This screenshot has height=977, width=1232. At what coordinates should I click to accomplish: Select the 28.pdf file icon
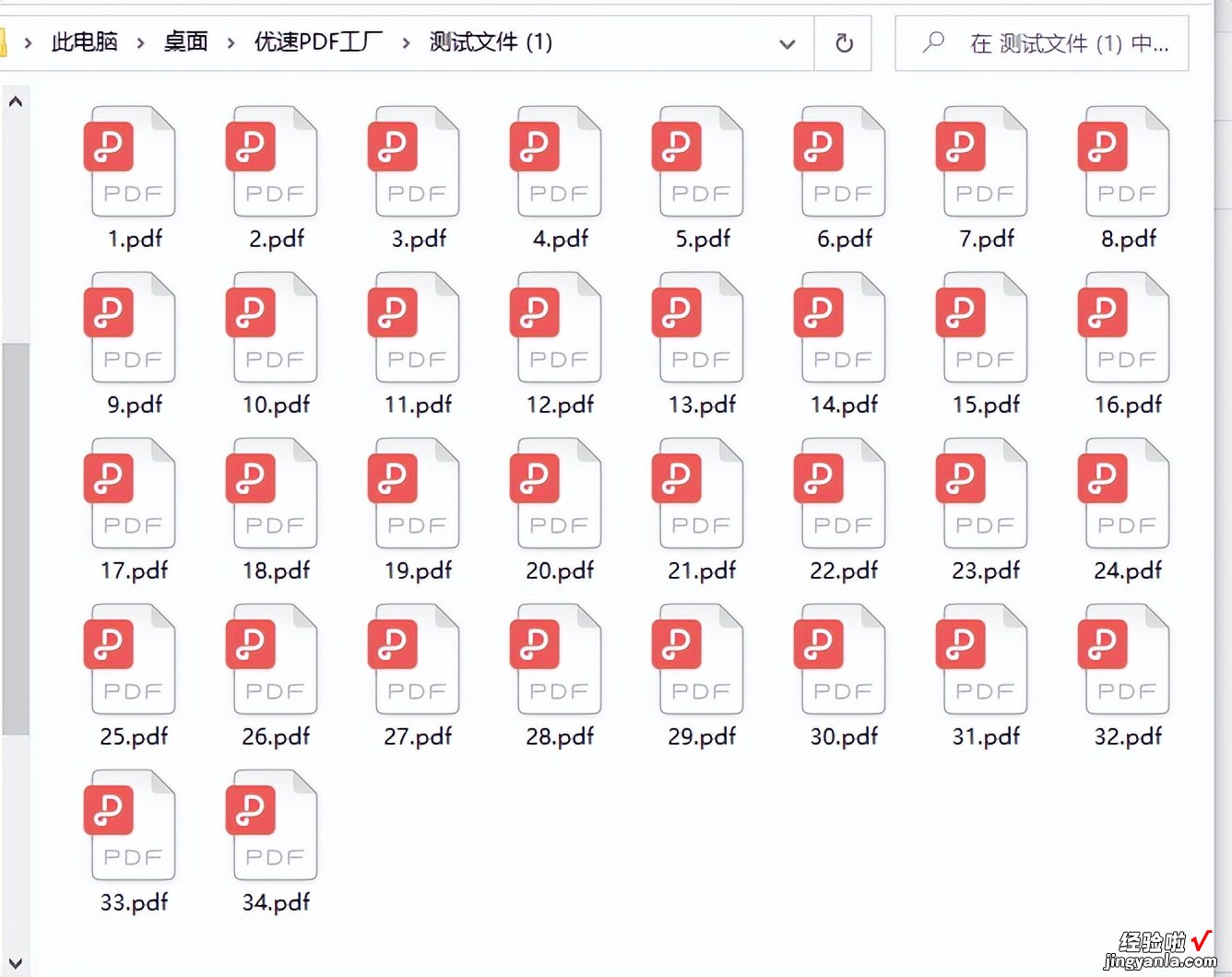click(556, 659)
